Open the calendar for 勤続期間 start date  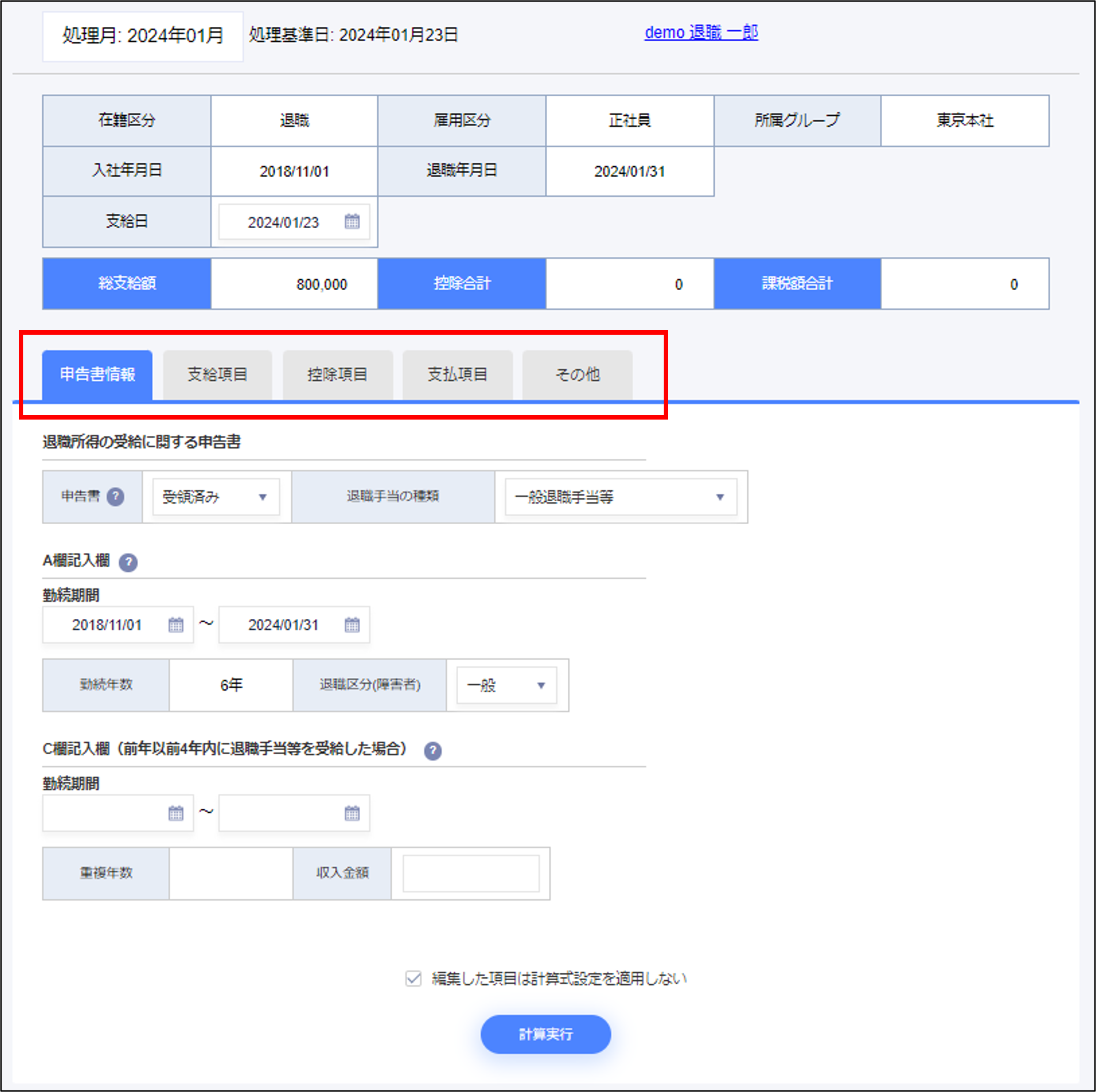175,625
